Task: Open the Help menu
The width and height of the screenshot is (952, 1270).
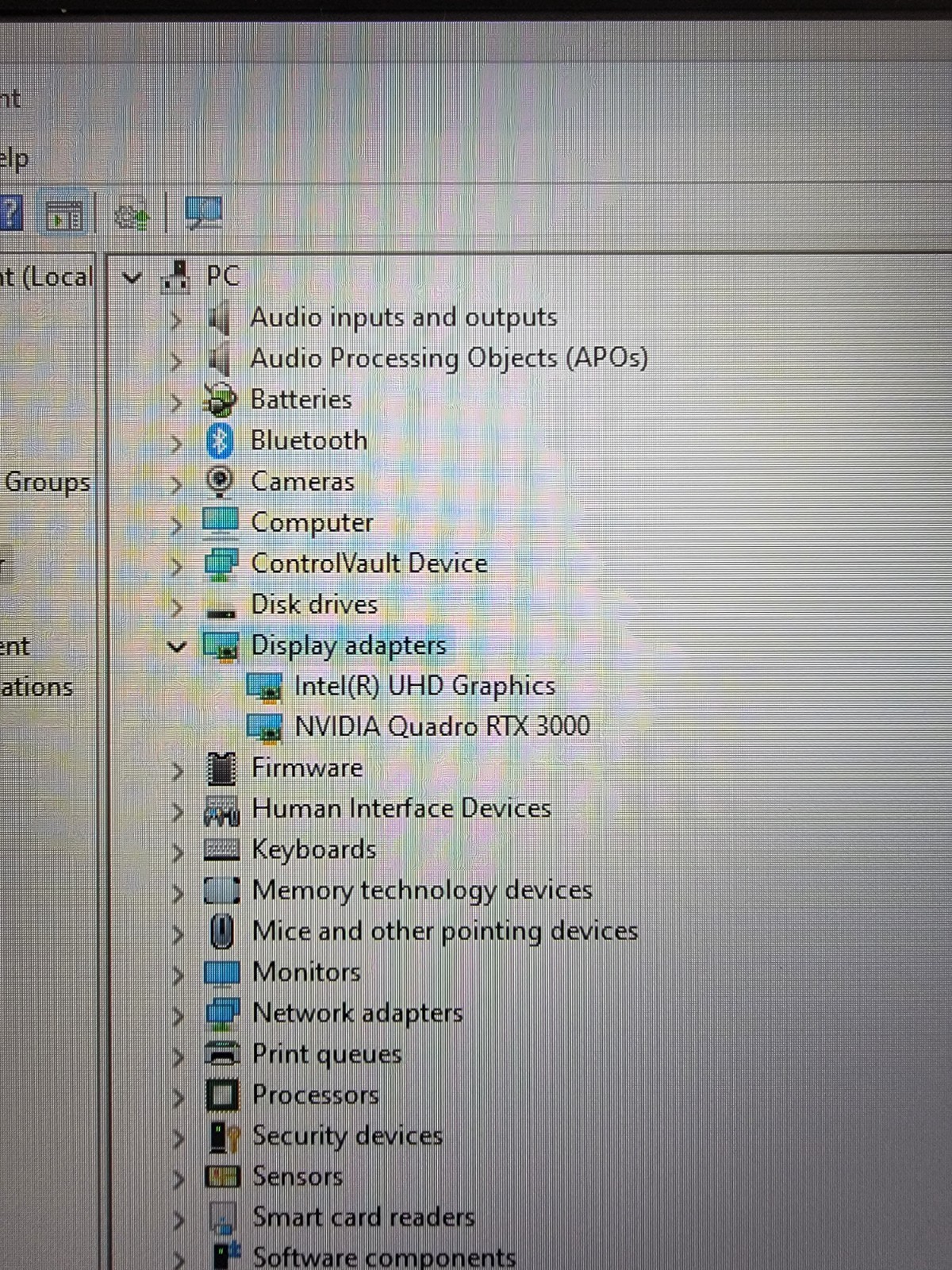Action: (14, 160)
